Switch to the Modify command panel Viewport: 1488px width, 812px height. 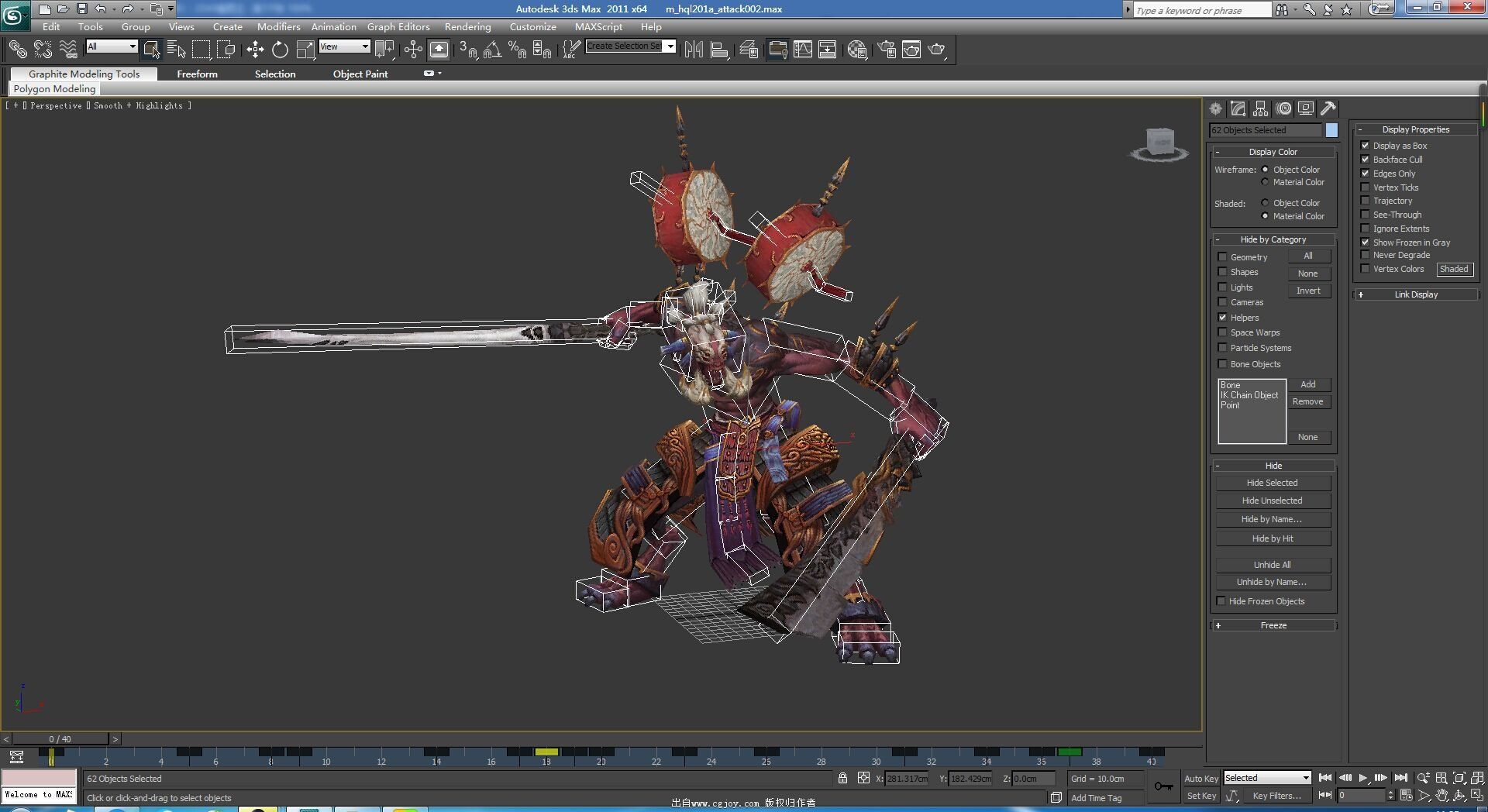1238,108
